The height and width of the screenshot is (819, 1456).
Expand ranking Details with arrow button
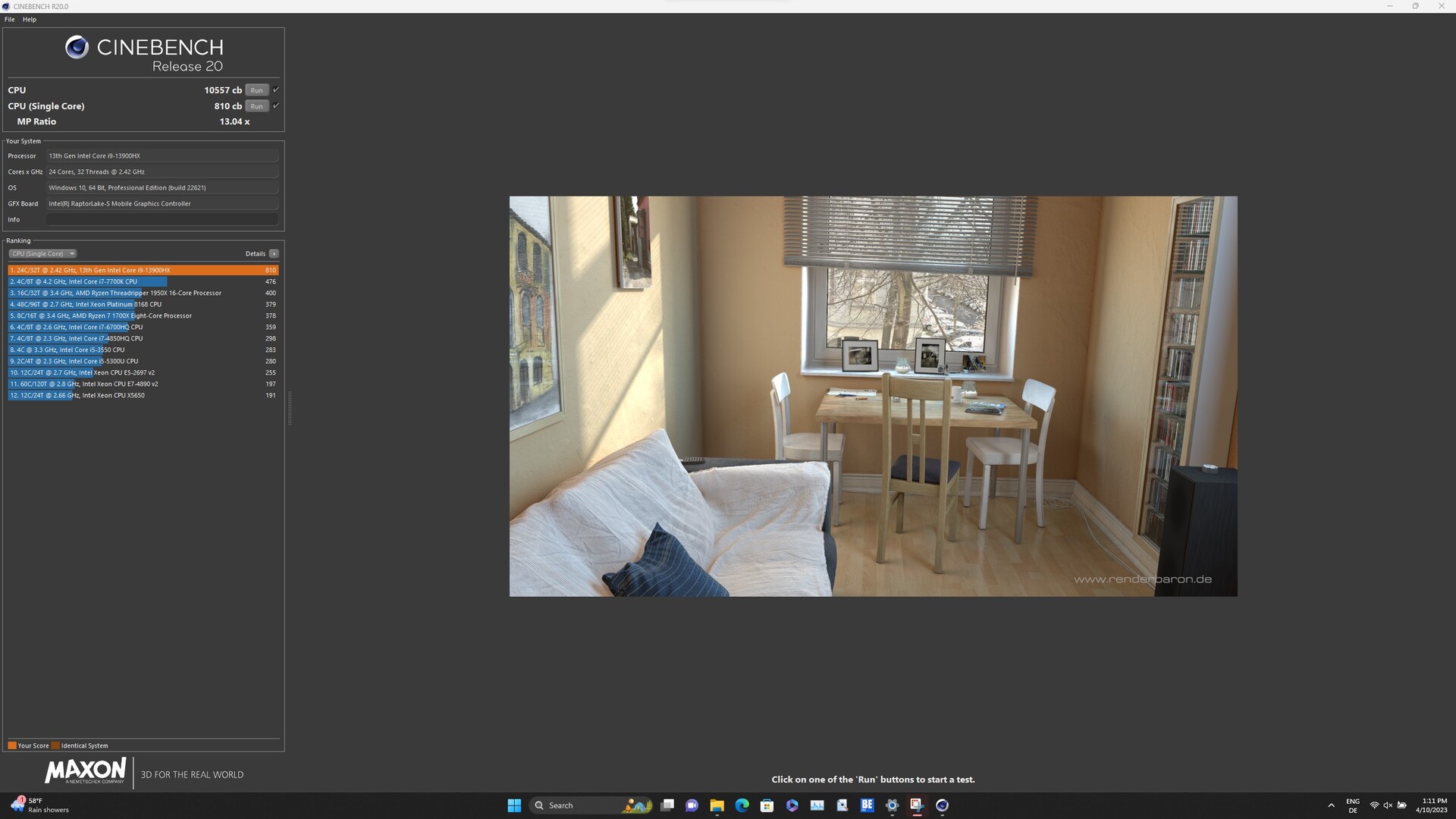[274, 254]
